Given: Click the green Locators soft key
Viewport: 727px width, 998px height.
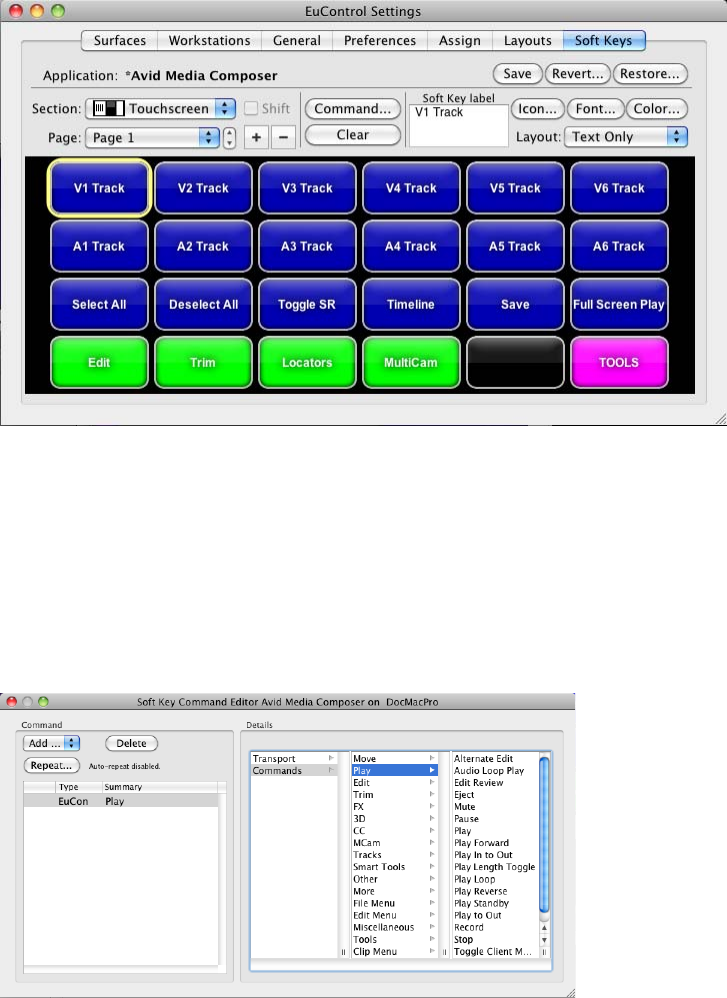Looking at the screenshot, I should pyautogui.click(x=307, y=362).
